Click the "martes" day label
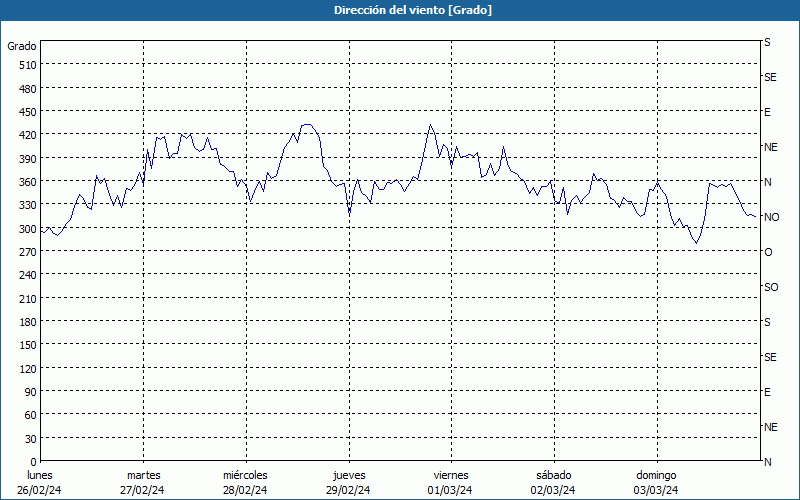Image resolution: width=800 pixels, height=500 pixels. pyautogui.click(x=143, y=476)
